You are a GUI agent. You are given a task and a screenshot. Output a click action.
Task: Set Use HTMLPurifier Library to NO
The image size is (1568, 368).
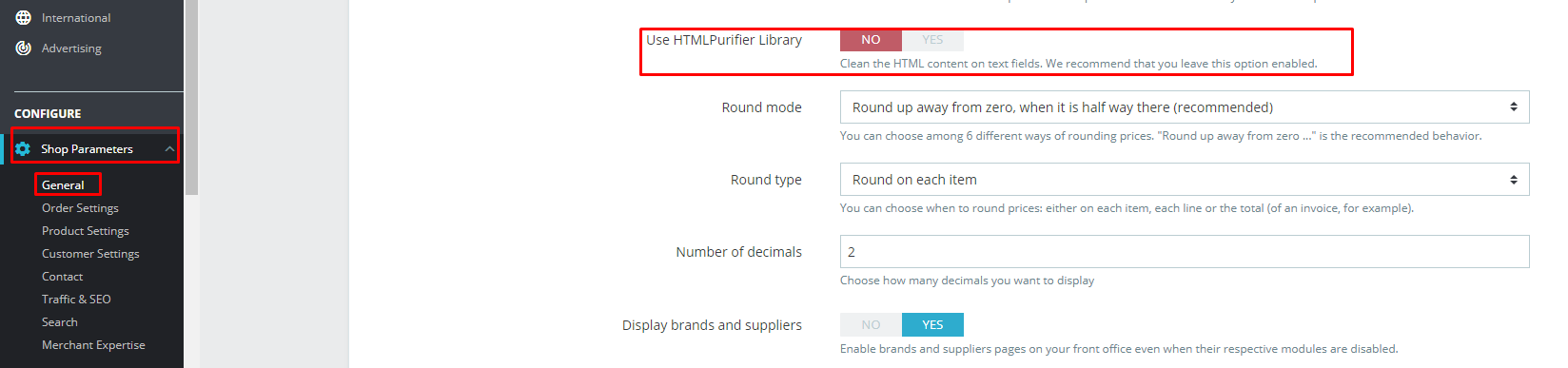tap(871, 40)
